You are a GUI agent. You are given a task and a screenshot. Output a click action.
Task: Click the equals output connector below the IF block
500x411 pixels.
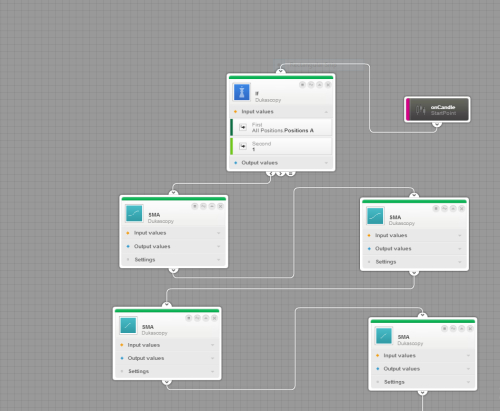point(291,173)
